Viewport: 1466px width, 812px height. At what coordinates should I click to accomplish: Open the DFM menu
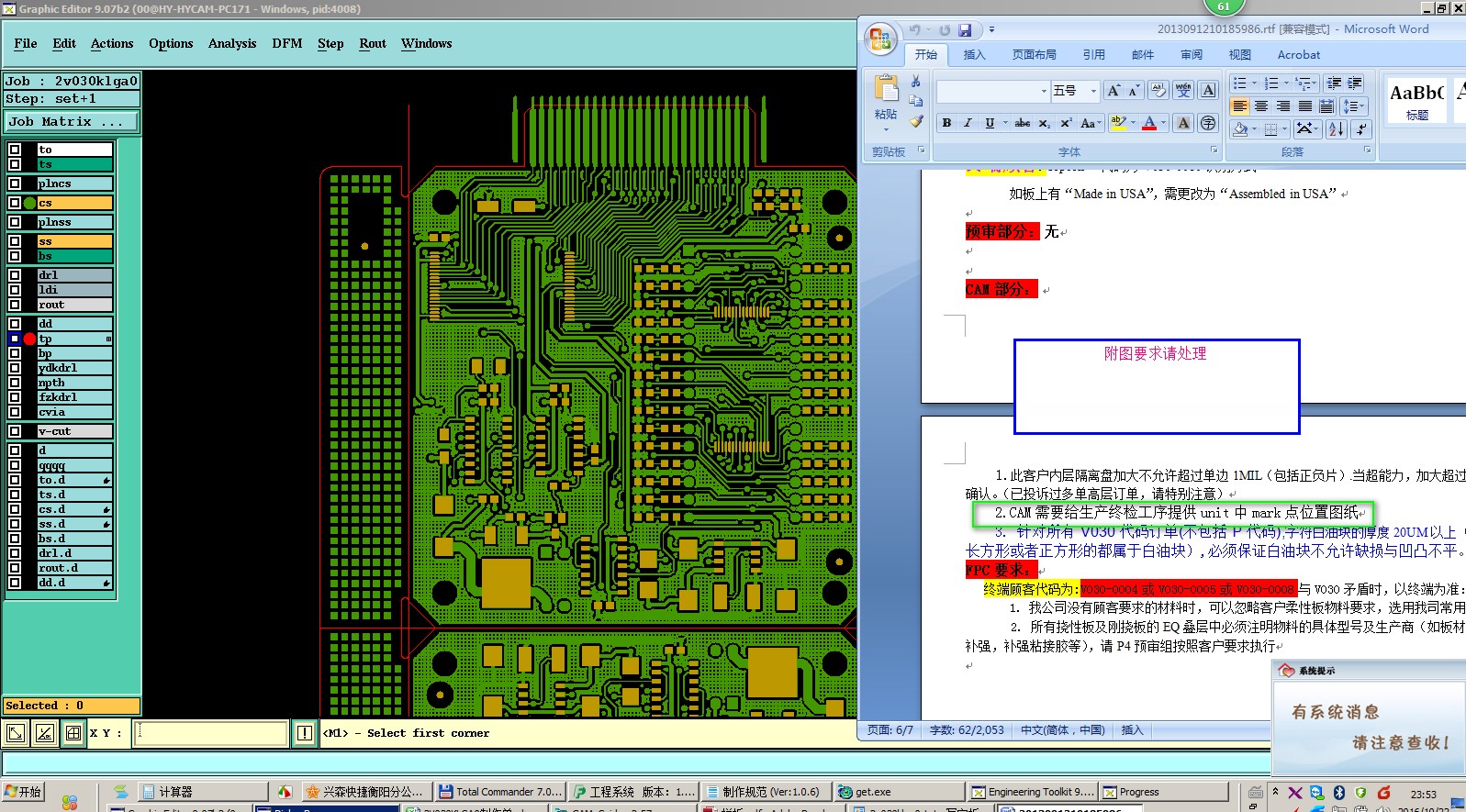click(287, 43)
